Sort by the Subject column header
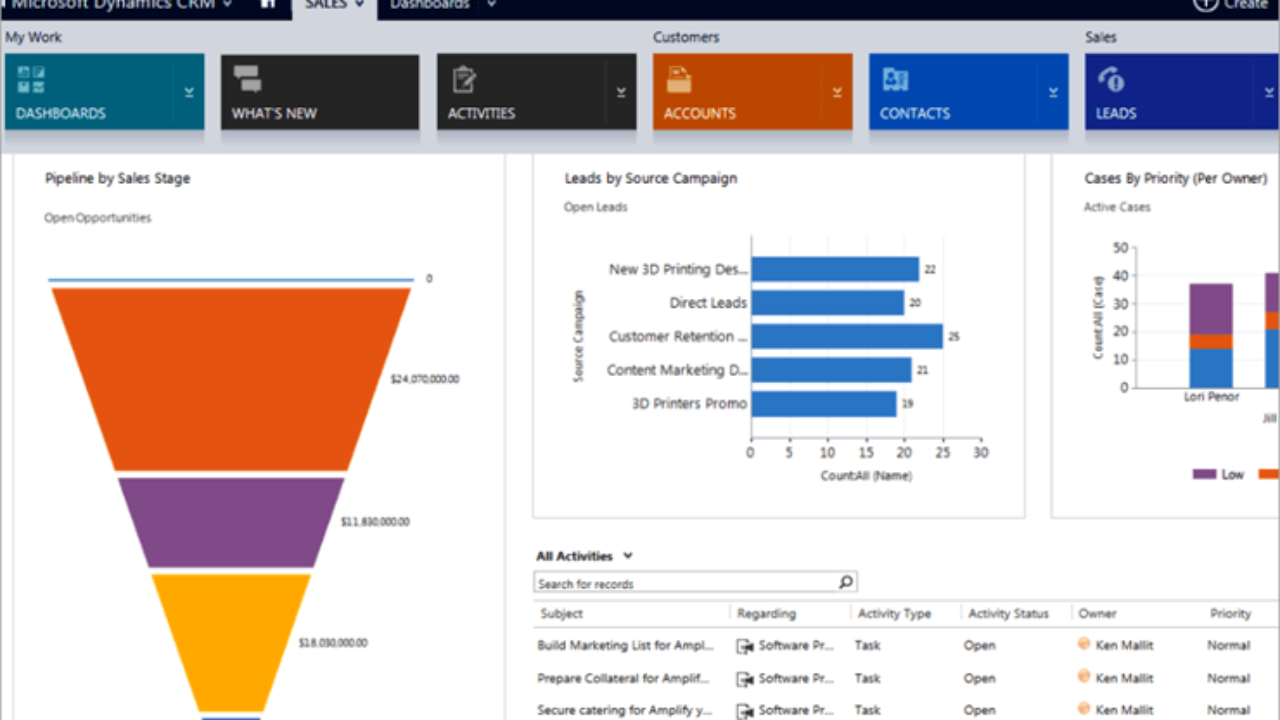 [562, 614]
